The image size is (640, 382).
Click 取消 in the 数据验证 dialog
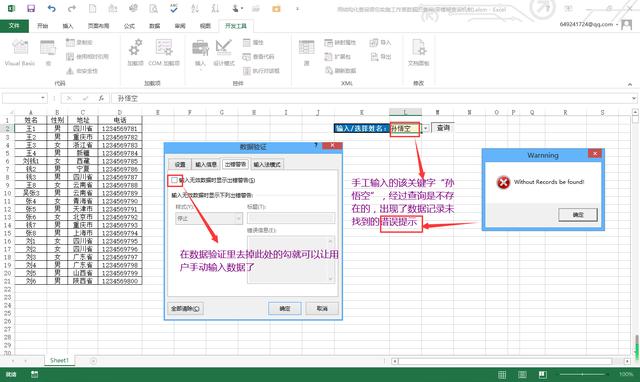[x=322, y=309]
